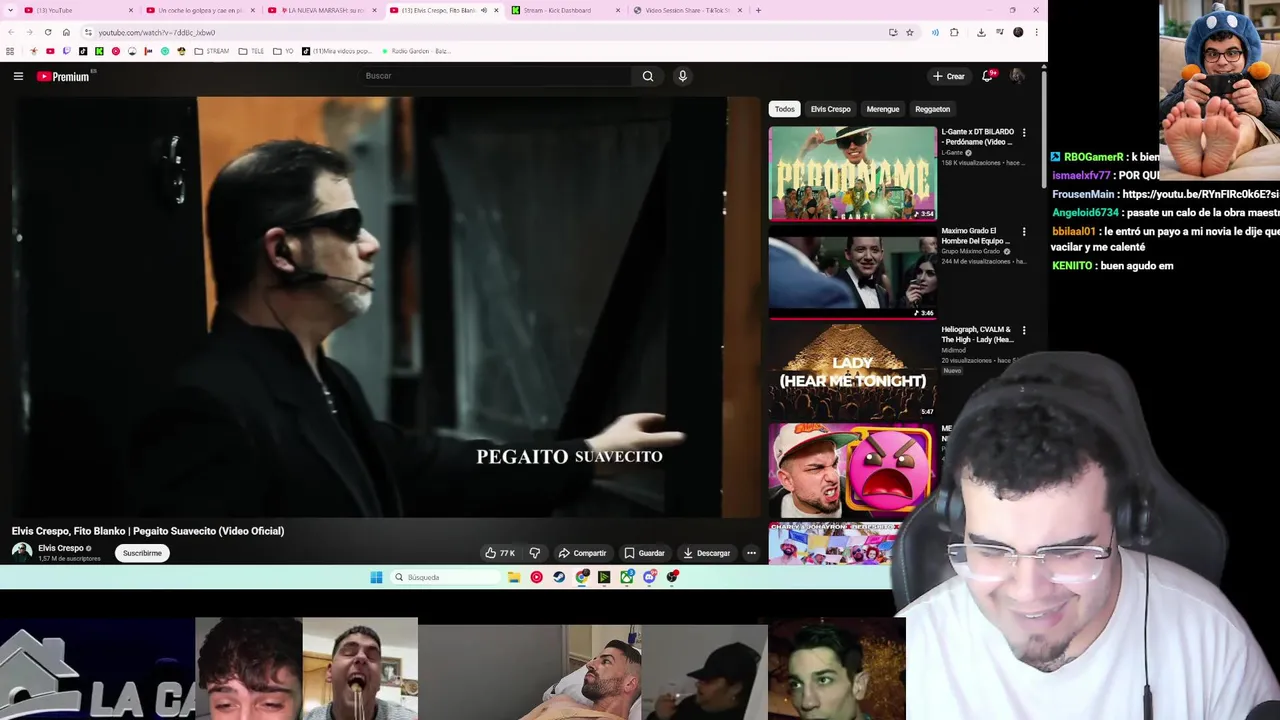Open Steam from the taskbar
This screenshot has width=1280, height=720.
(x=559, y=577)
